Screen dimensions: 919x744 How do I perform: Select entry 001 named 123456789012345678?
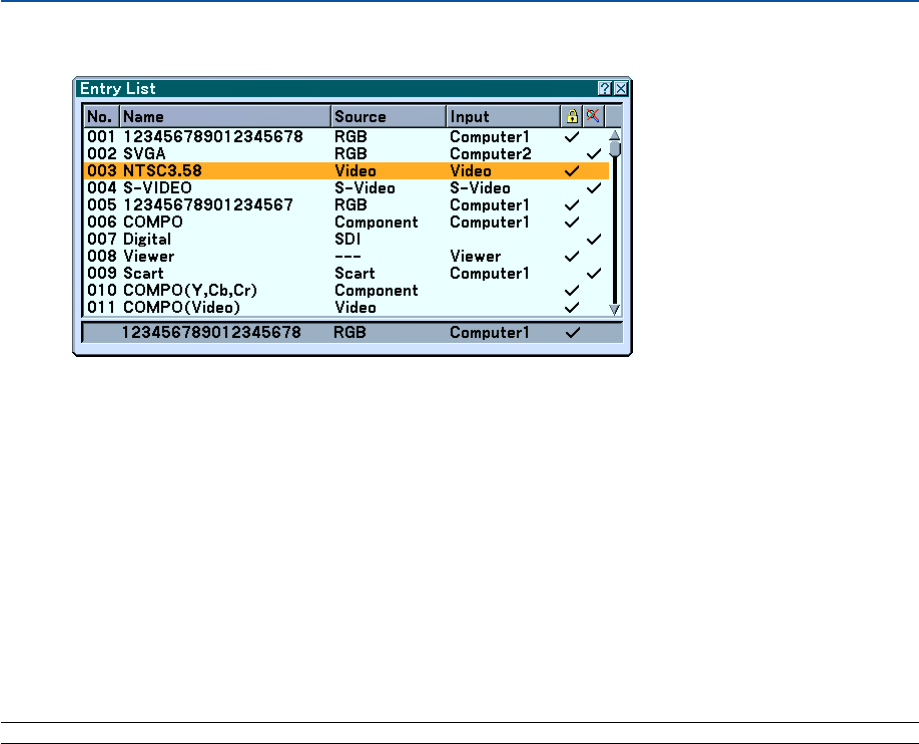click(346, 137)
